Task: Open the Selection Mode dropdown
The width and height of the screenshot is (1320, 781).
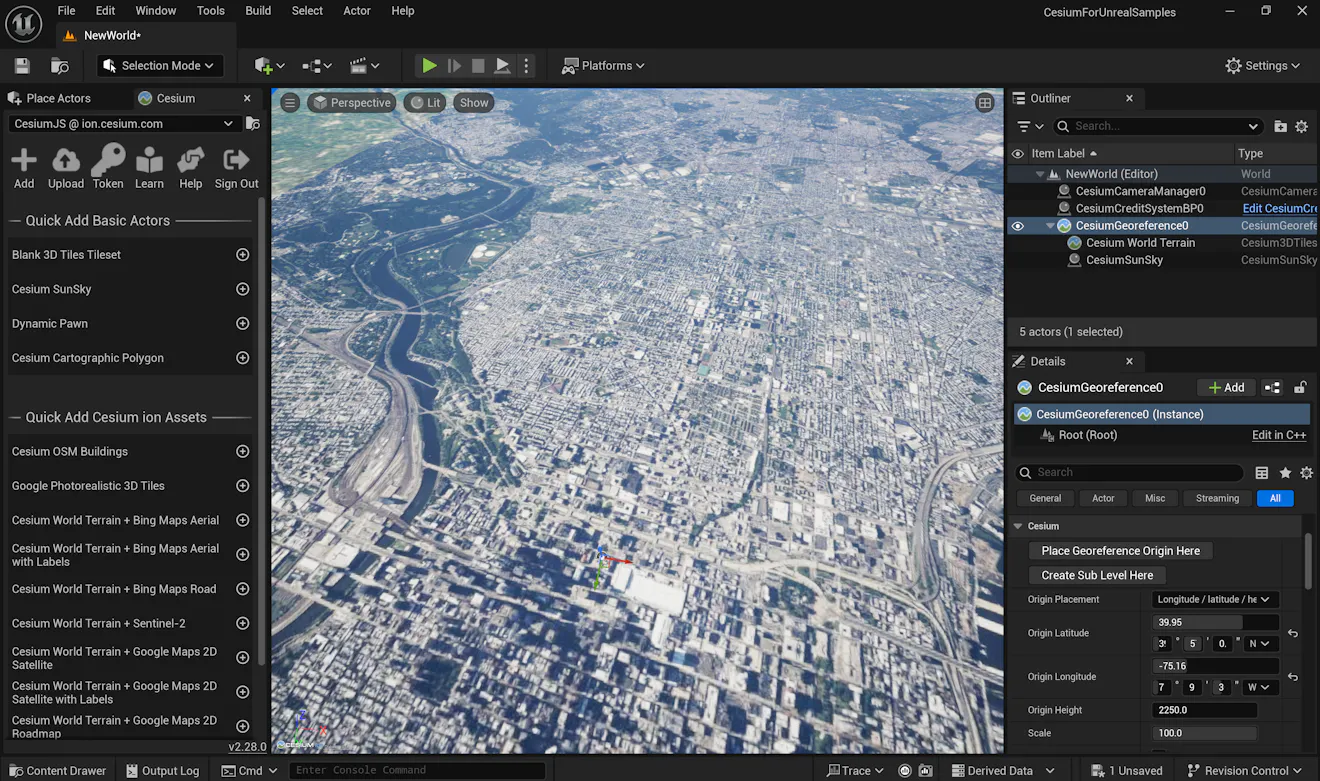Action: point(160,66)
